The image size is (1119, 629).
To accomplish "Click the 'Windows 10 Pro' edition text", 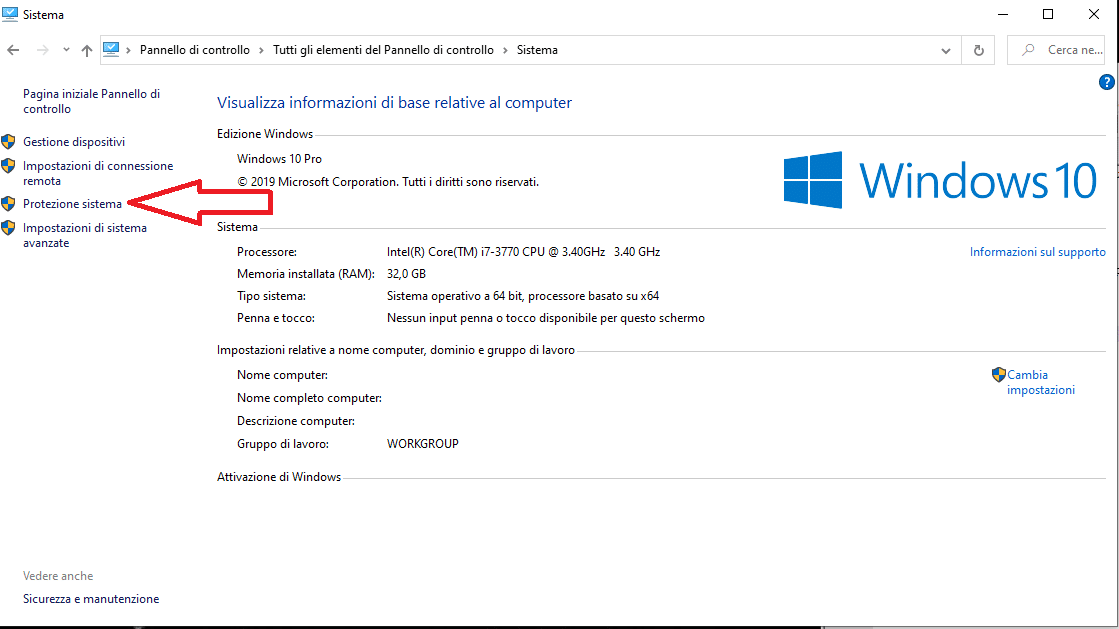I will (279, 159).
